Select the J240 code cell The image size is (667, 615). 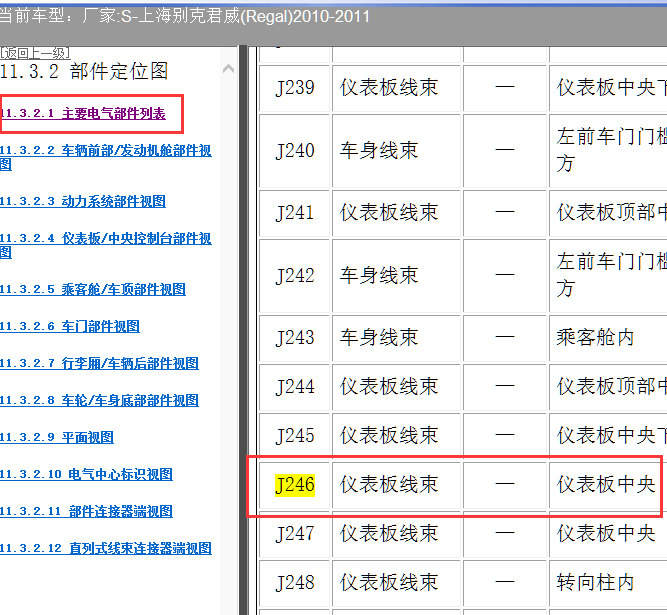click(x=295, y=151)
